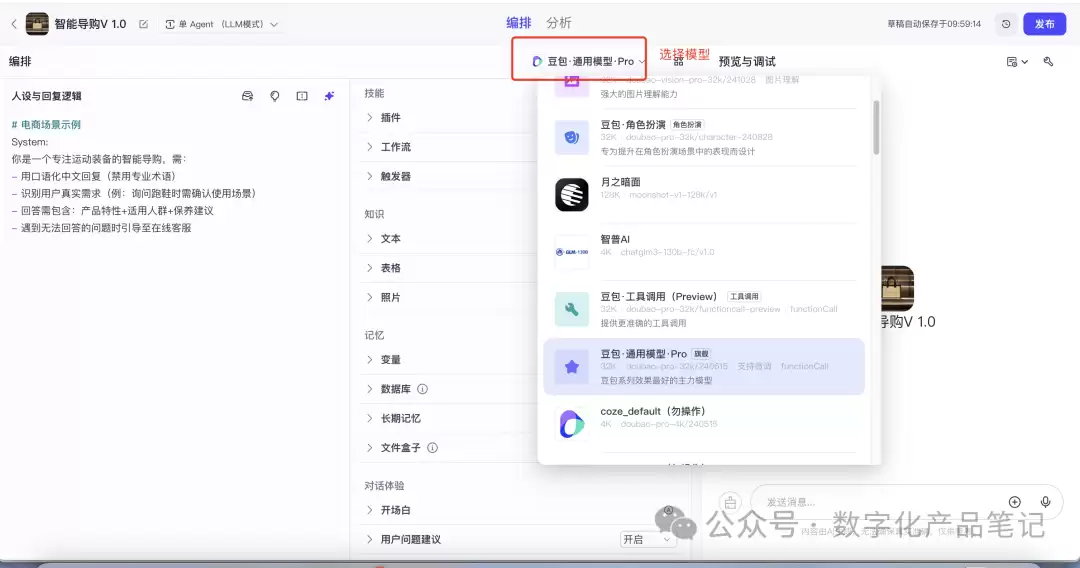Click the 智谱AI GLM logo icon
This screenshot has width=1080, height=568.
572,252
